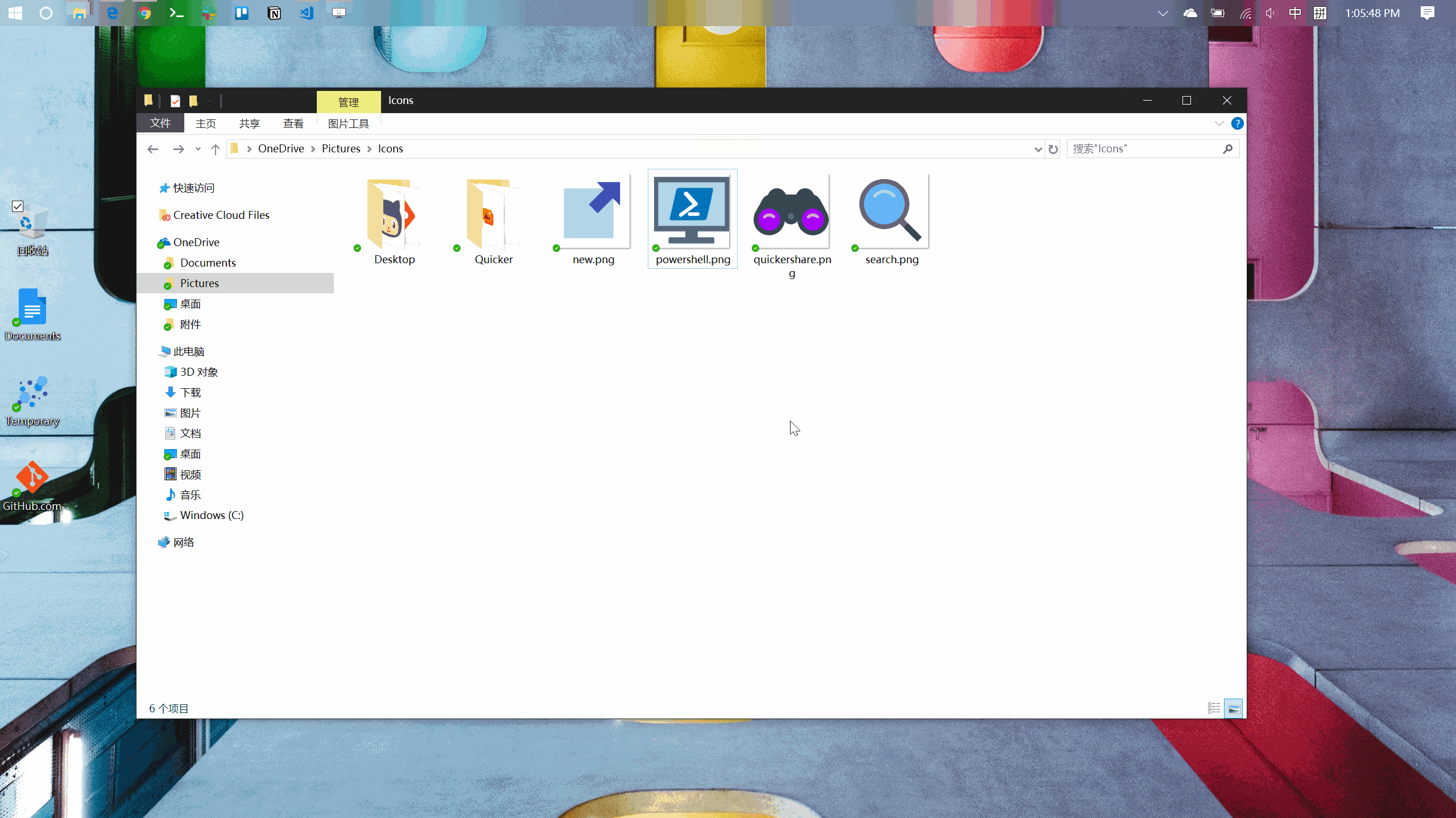
Task: Select Documents under OneDrive in sidebar
Action: pos(208,263)
